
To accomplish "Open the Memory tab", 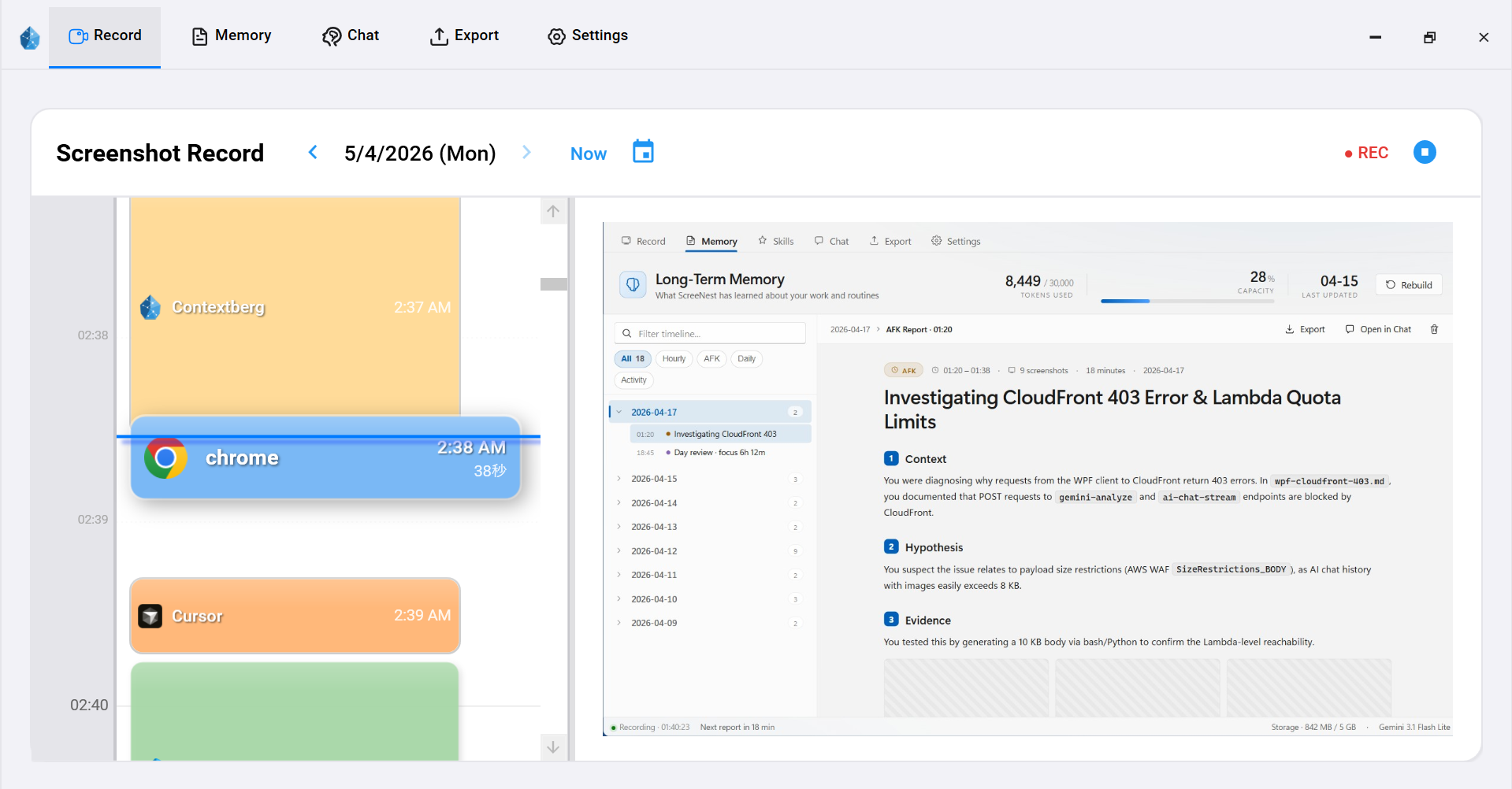I will [232, 36].
